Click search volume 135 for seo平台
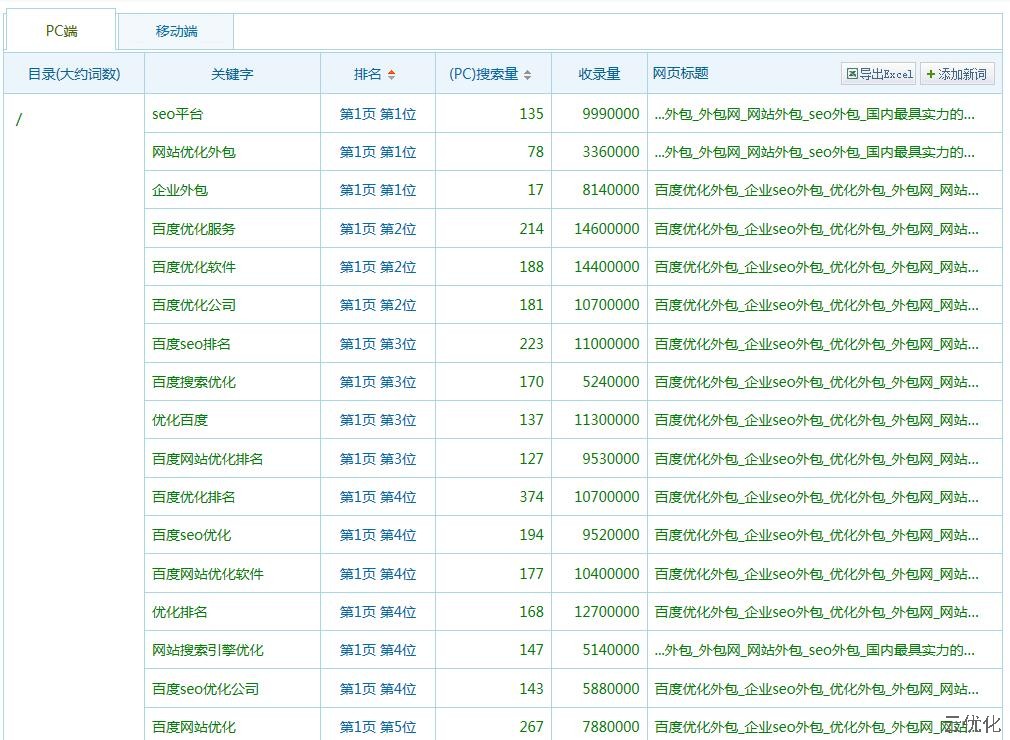The height and width of the screenshot is (740, 1010). pyautogui.click(x=531, y=114)
